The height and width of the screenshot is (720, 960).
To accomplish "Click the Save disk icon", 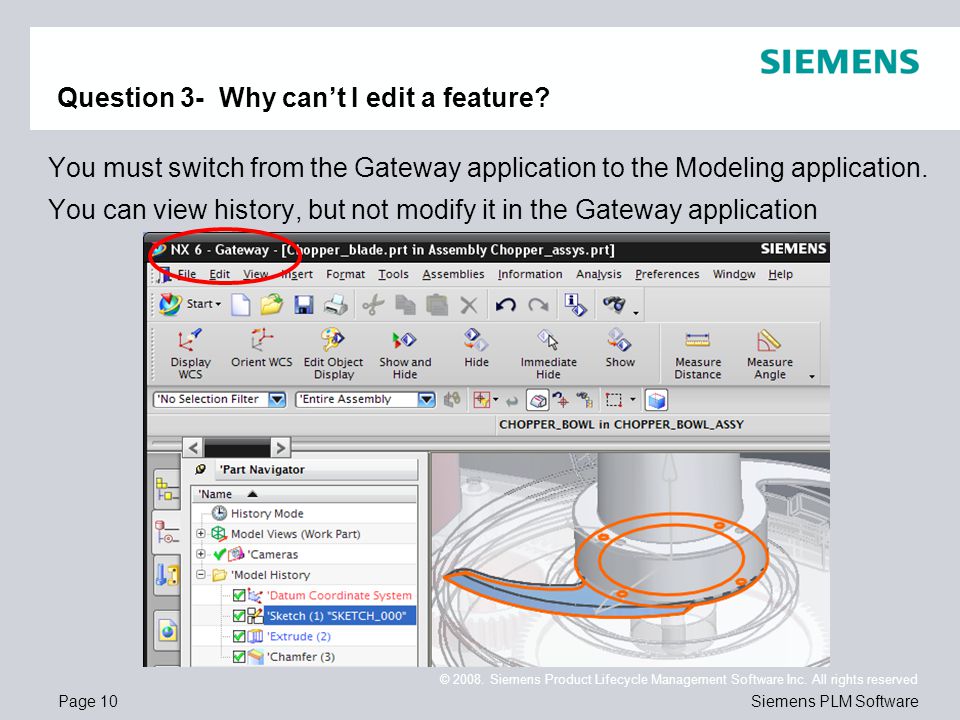I will click(304, 304).
